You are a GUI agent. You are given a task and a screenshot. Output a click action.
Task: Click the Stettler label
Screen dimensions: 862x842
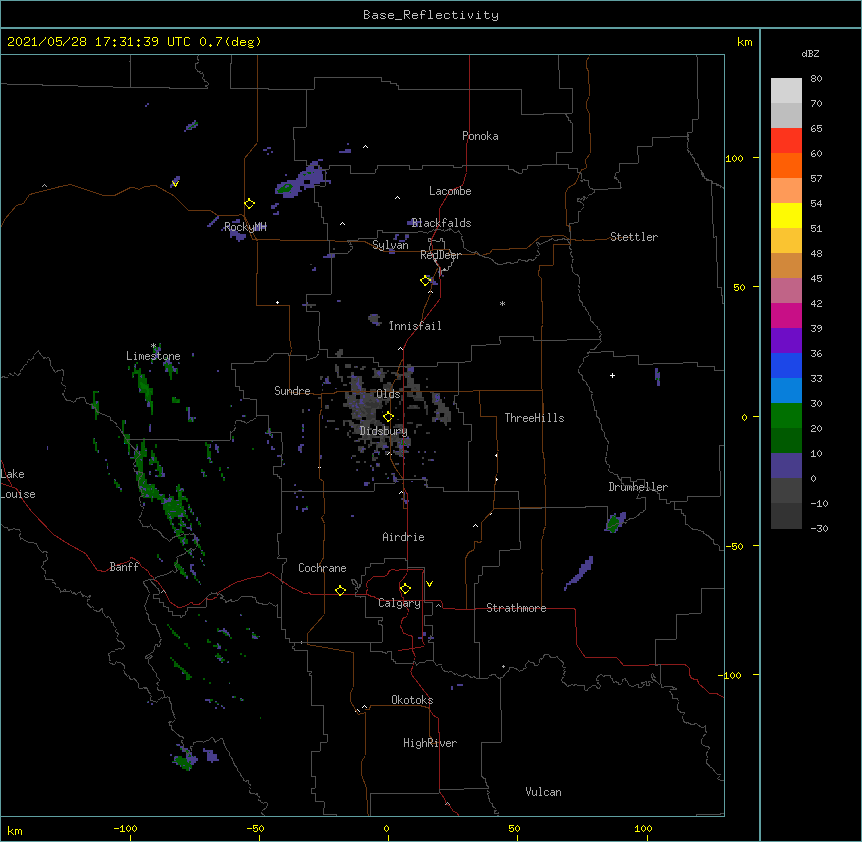634,237
